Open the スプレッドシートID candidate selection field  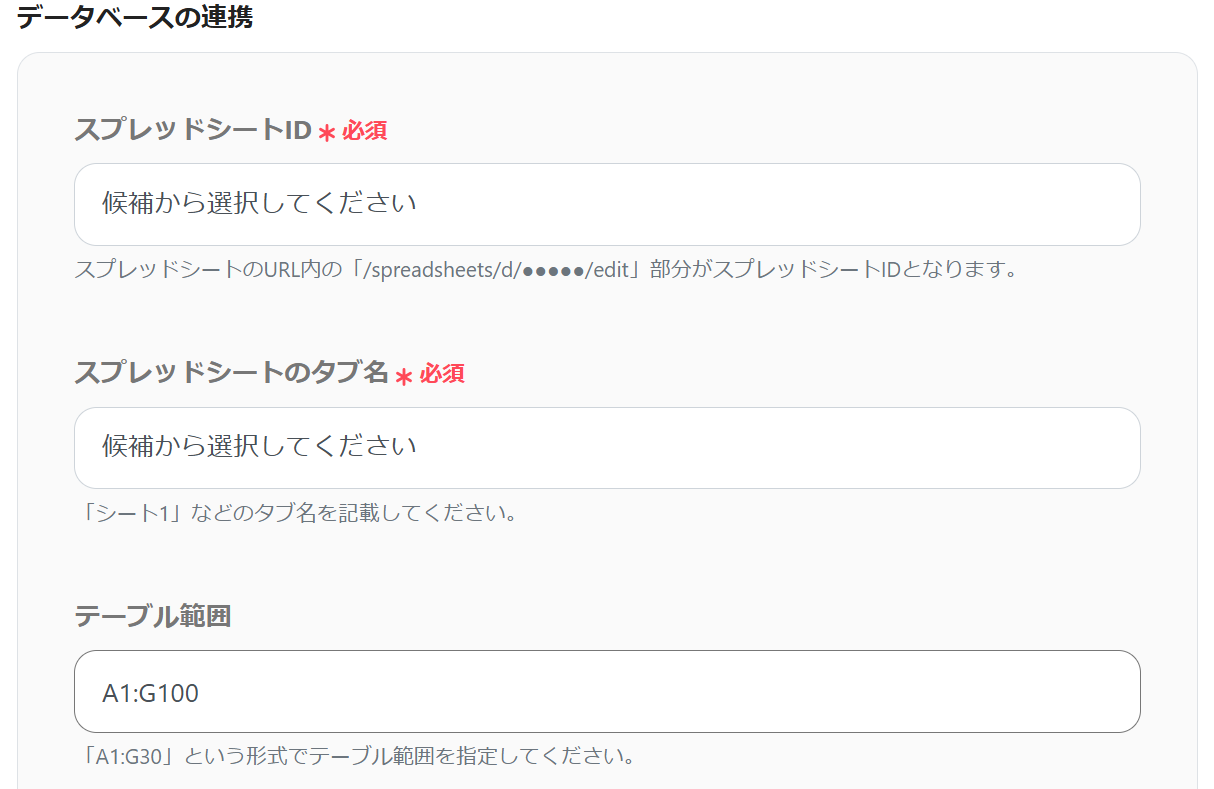[607, 204]
